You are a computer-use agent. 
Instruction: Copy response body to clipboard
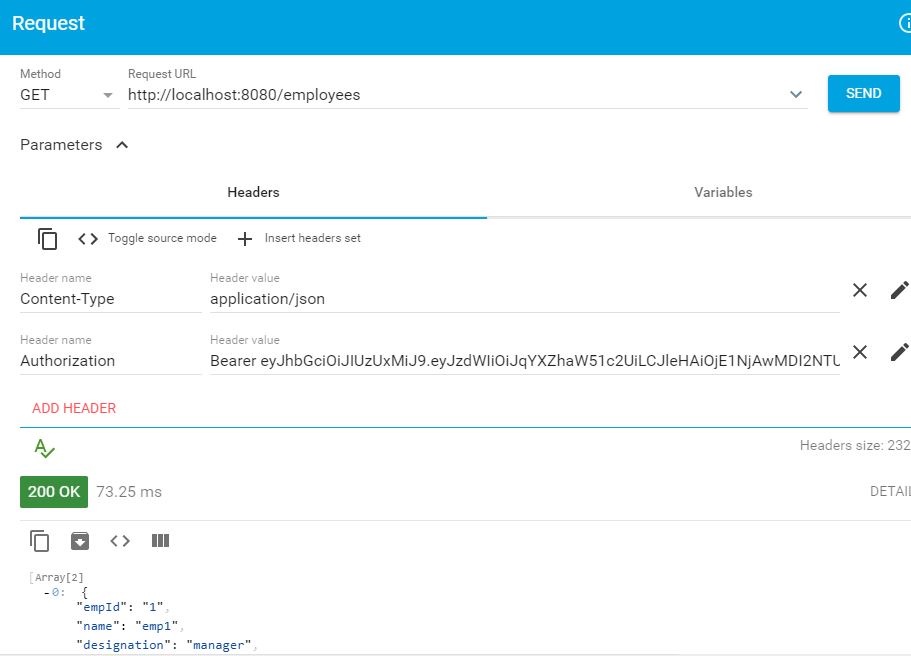(40, 541)
